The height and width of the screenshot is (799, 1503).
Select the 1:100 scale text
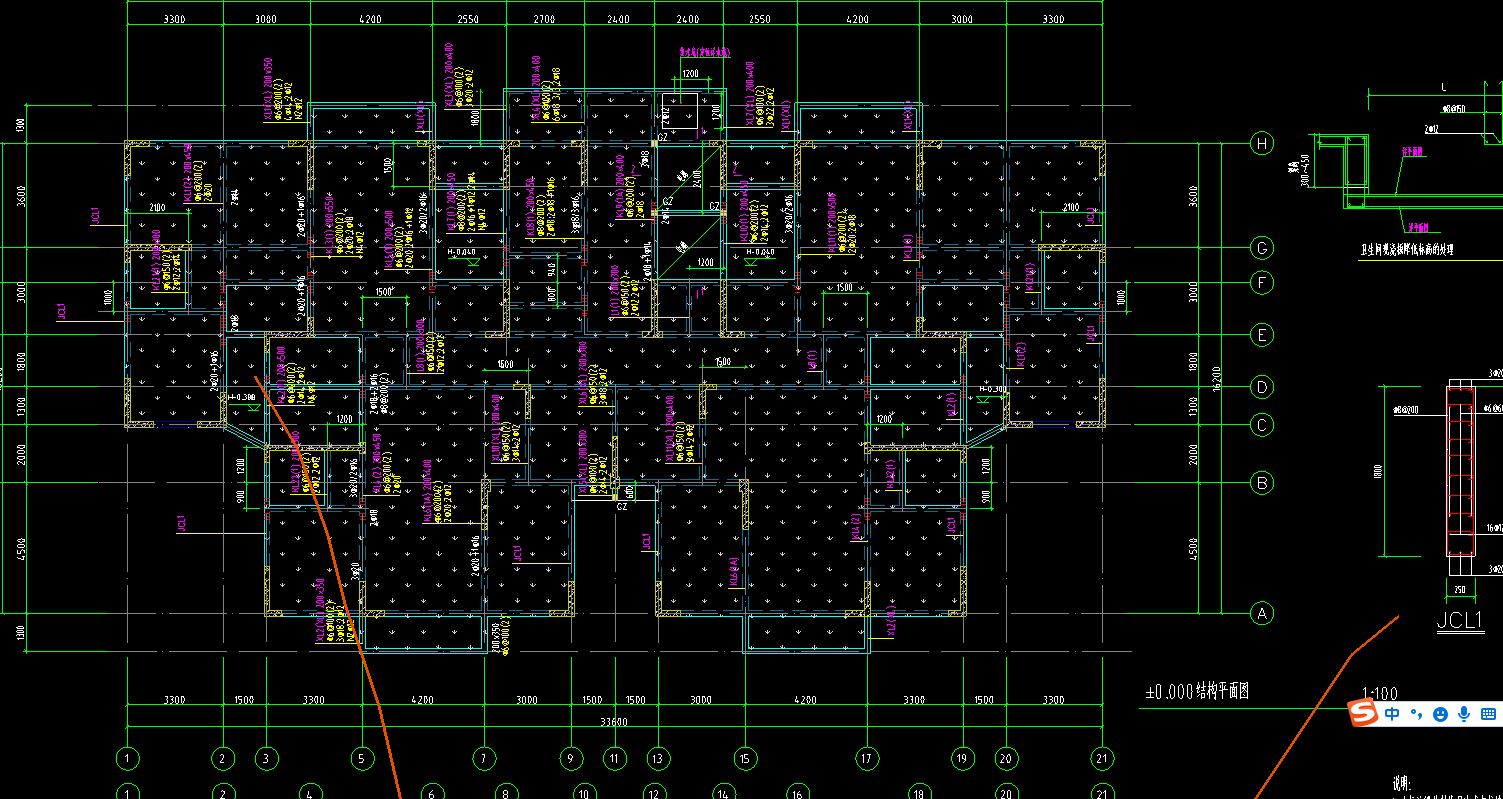pyautogui.click(x=1380, y=693)
